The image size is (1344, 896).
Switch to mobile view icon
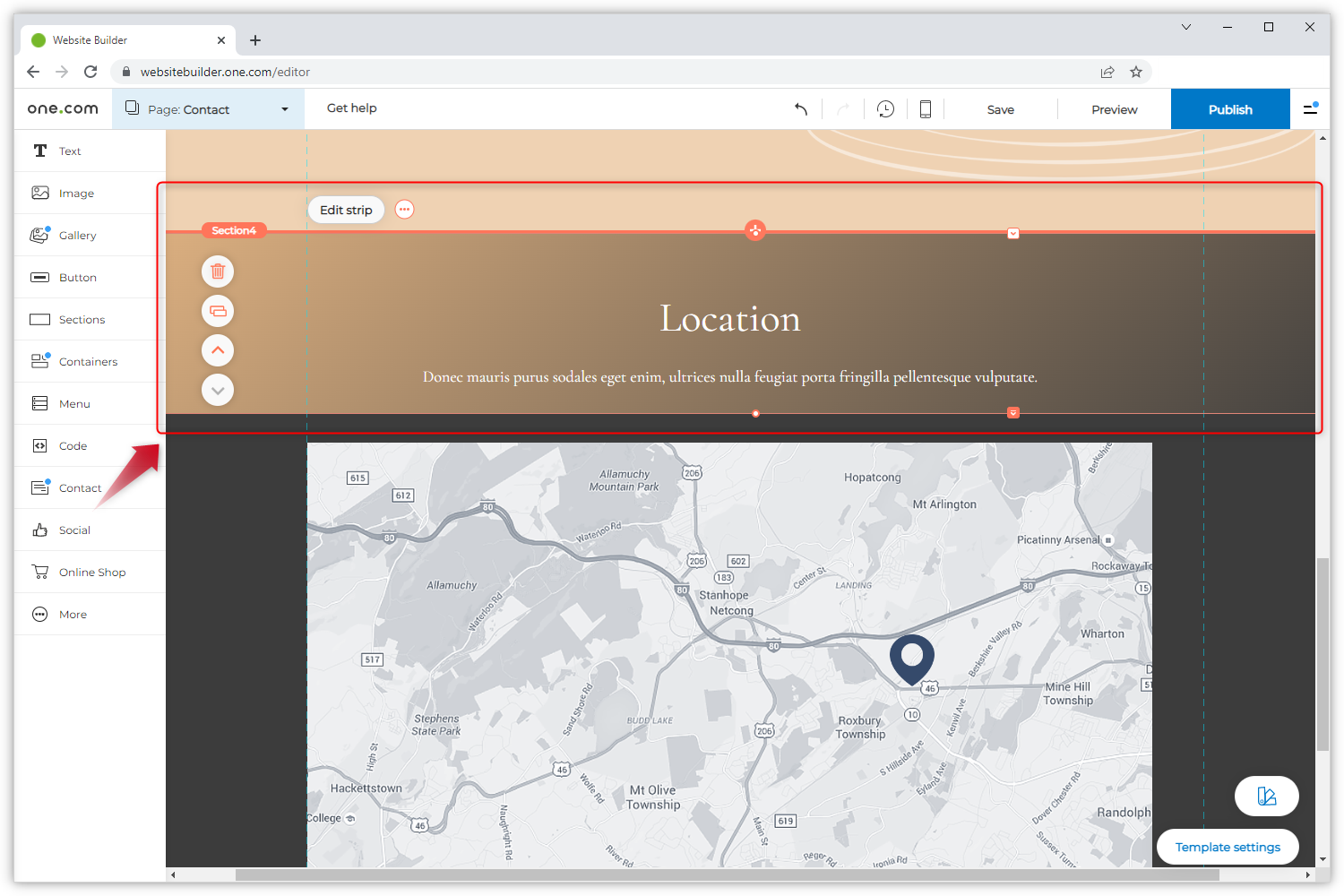926,109
